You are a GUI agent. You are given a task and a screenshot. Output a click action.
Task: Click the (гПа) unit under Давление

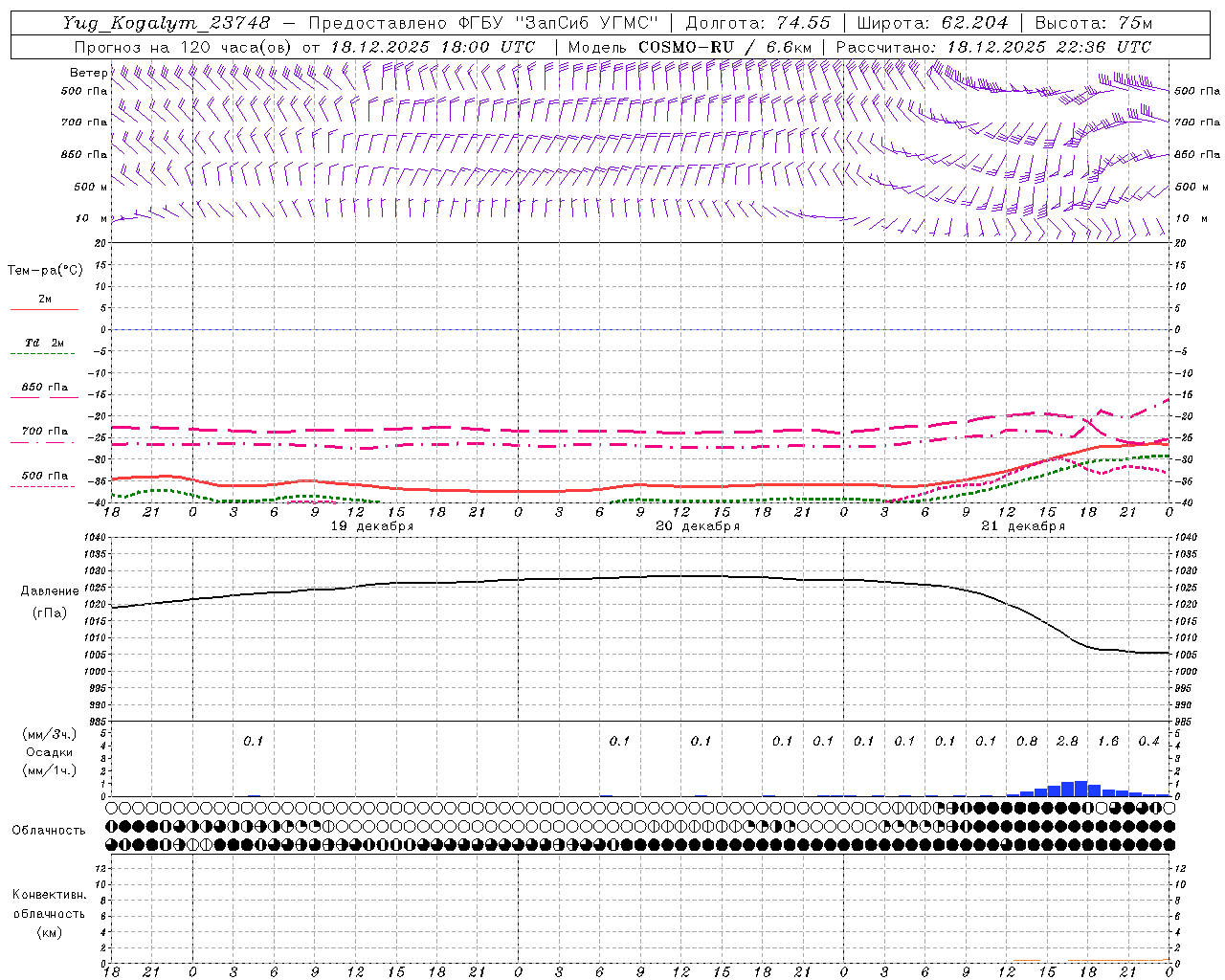click(x=50, y=613)
